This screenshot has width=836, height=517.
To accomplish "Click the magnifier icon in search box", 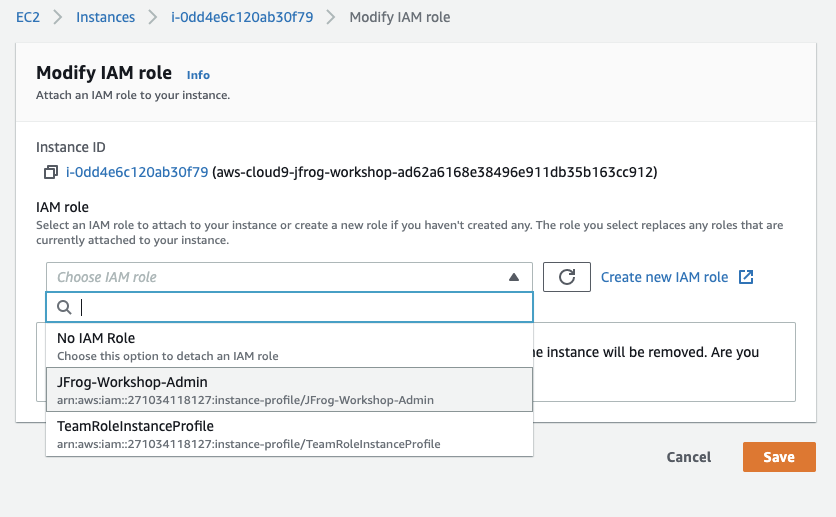I will pyautogui.click(x=64, y=308).
